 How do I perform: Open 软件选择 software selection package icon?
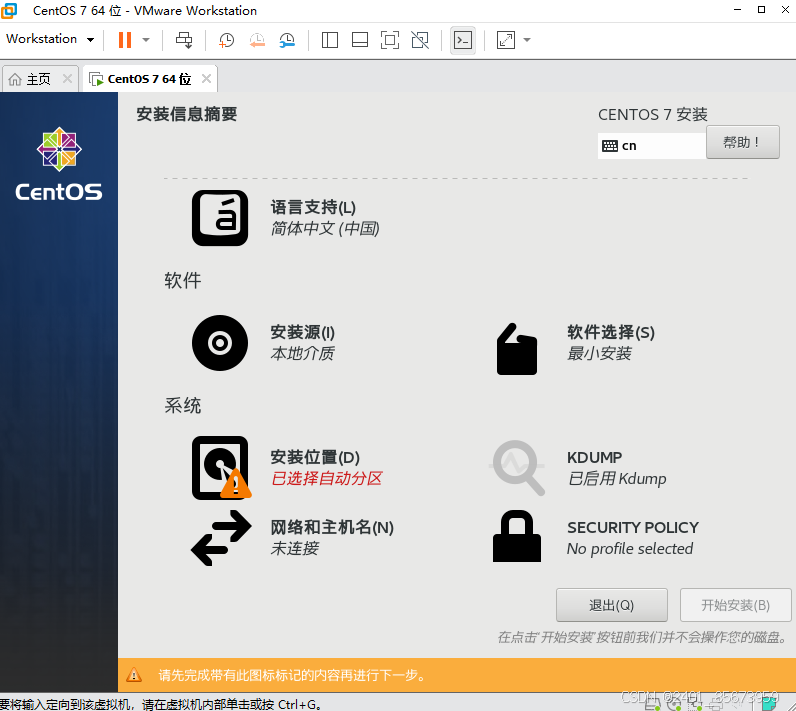[x=516, y=349]
